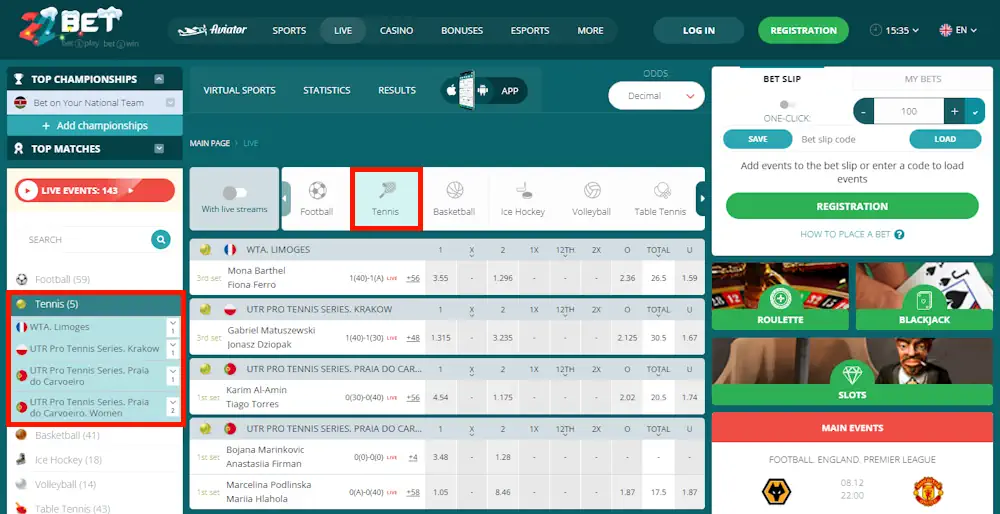Launch the Aviator game
Image resolution: width=1000 pixels, height=514 pixels.
pyautogui.click(x=212, y=30)
